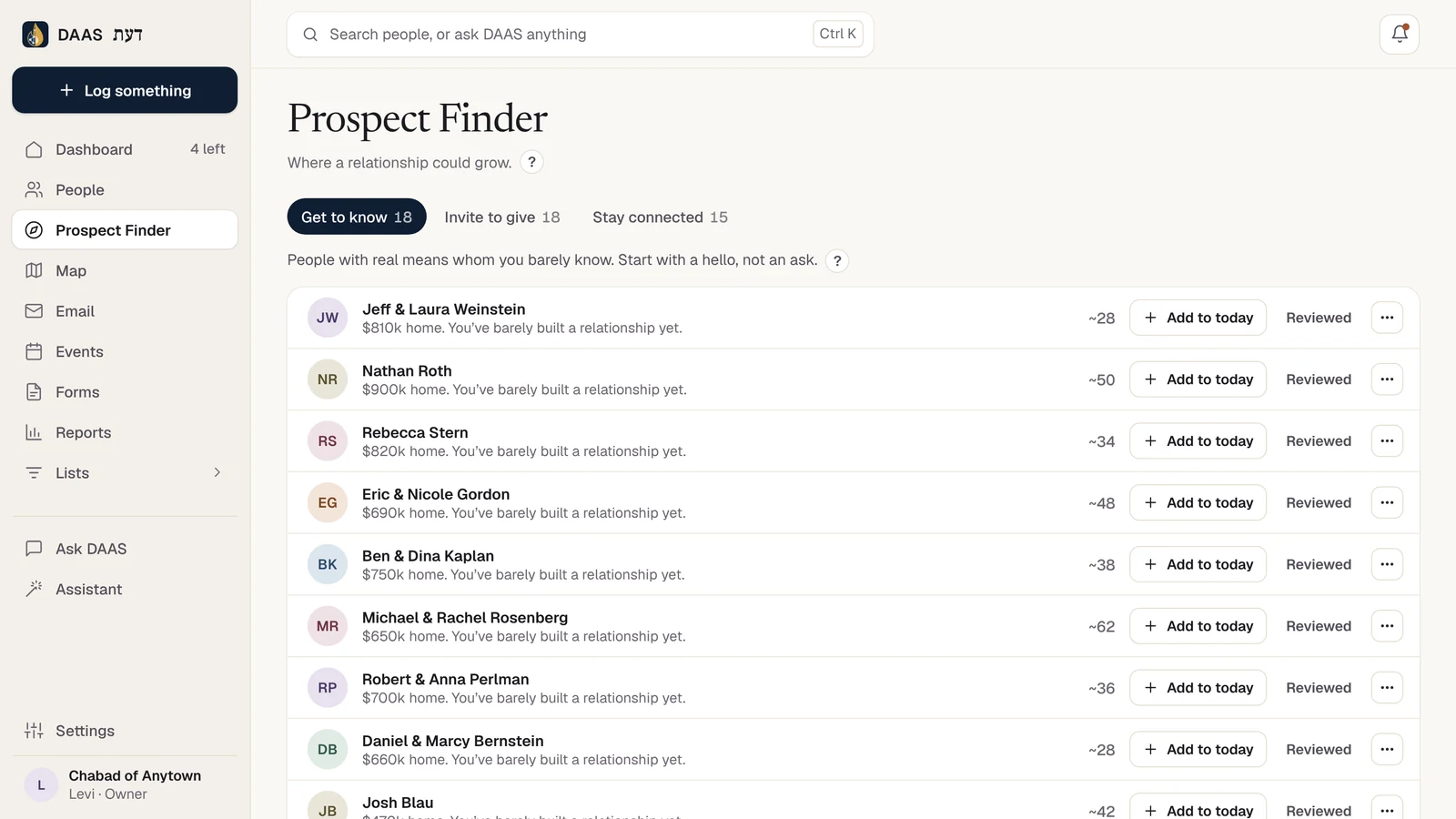Add Eric & Nicole Gordon to today
The image size is (1456, 819).
click(x=1198, y=502)
